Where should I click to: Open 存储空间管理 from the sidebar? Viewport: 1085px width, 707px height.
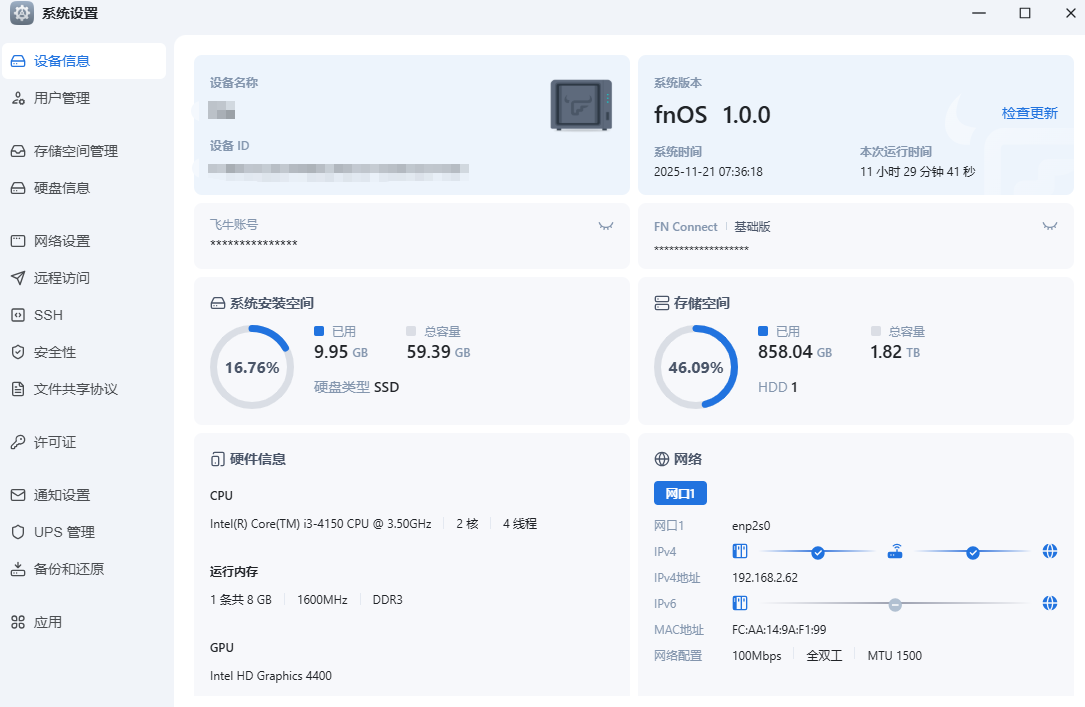[x=76, y=151]
